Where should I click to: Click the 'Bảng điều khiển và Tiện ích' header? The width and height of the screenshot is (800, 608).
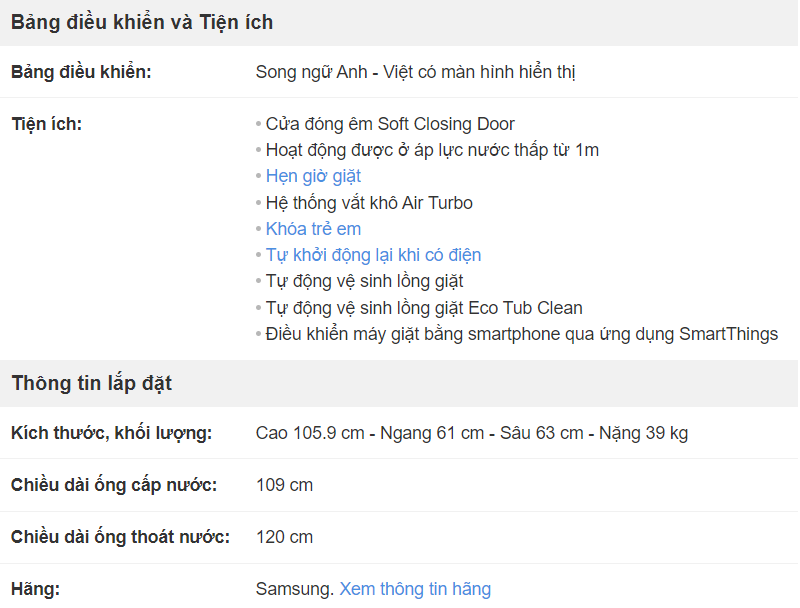[x=142, y=22]
